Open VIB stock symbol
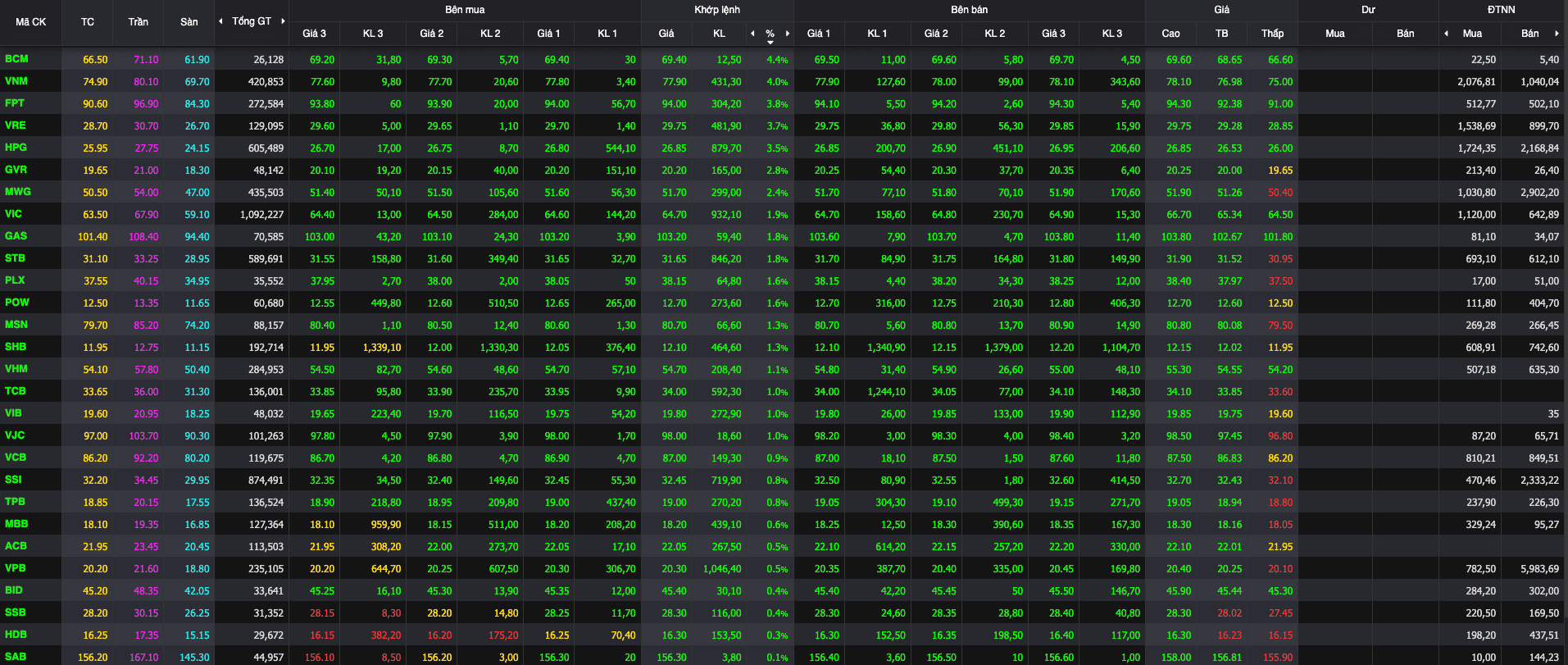 pyautogui.click(x=13, y=413)
